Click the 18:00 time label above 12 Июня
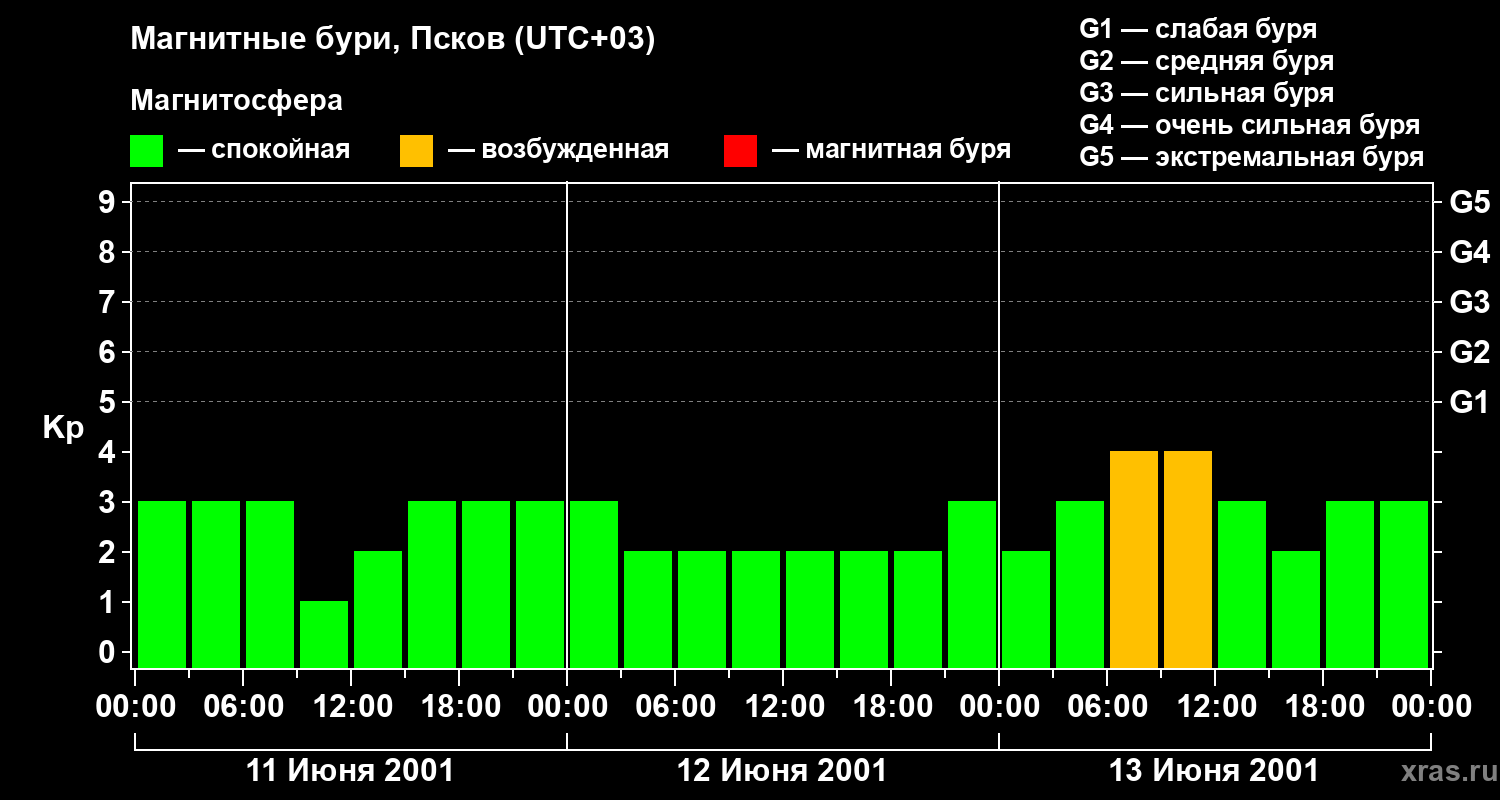 pos(891,707)
